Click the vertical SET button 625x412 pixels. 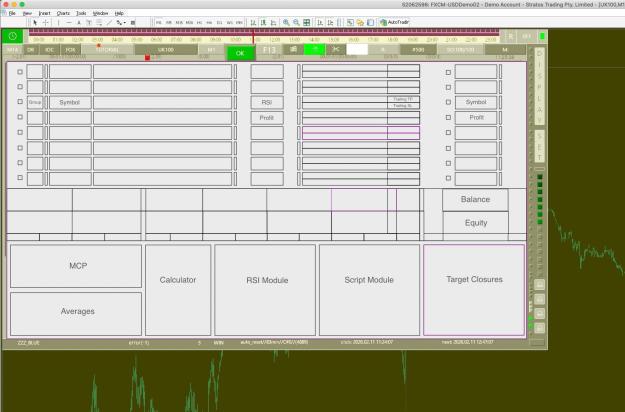click(540, 147)
